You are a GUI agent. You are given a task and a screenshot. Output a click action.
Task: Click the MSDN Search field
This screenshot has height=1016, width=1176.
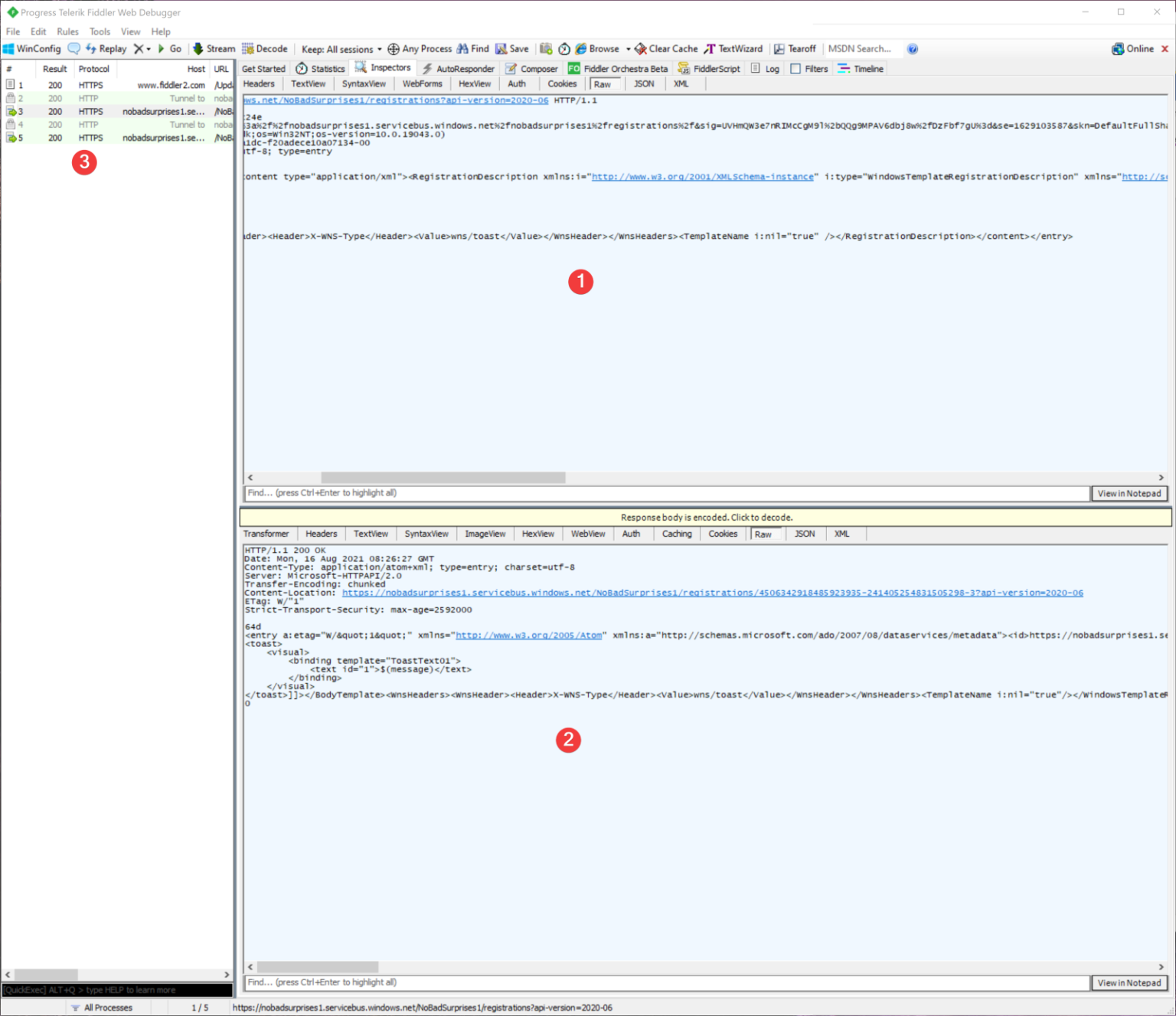pyautogui.click(x=862, y=48)
